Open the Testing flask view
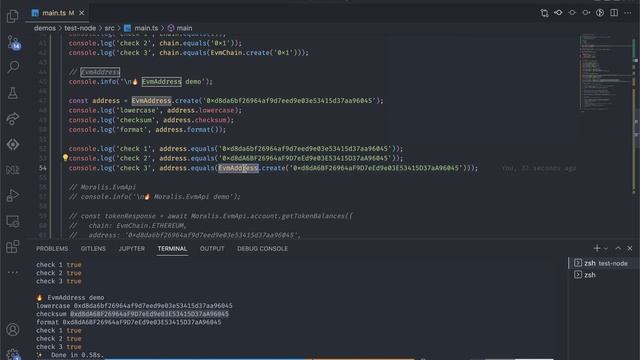 pyautogui.click(x=13, y=93)
